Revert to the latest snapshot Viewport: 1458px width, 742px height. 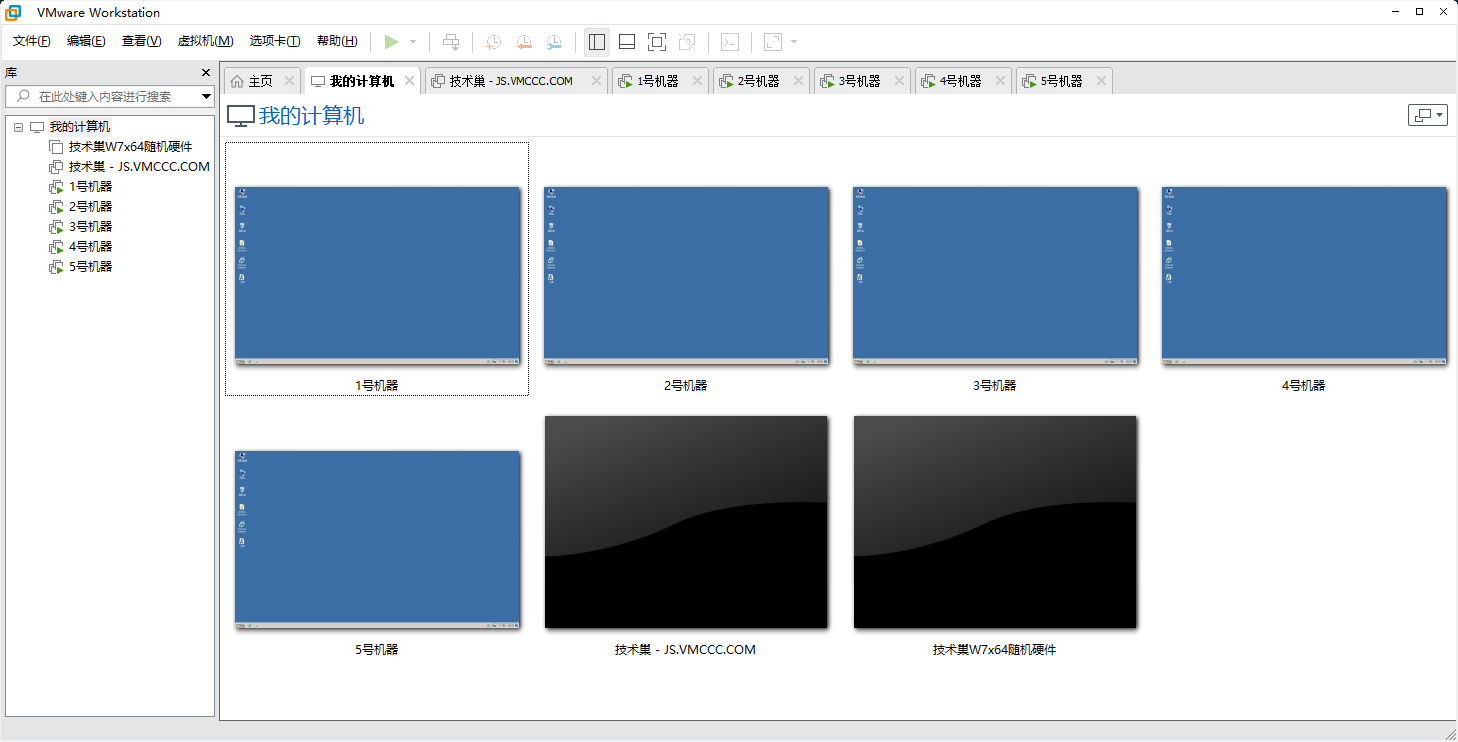523,42
